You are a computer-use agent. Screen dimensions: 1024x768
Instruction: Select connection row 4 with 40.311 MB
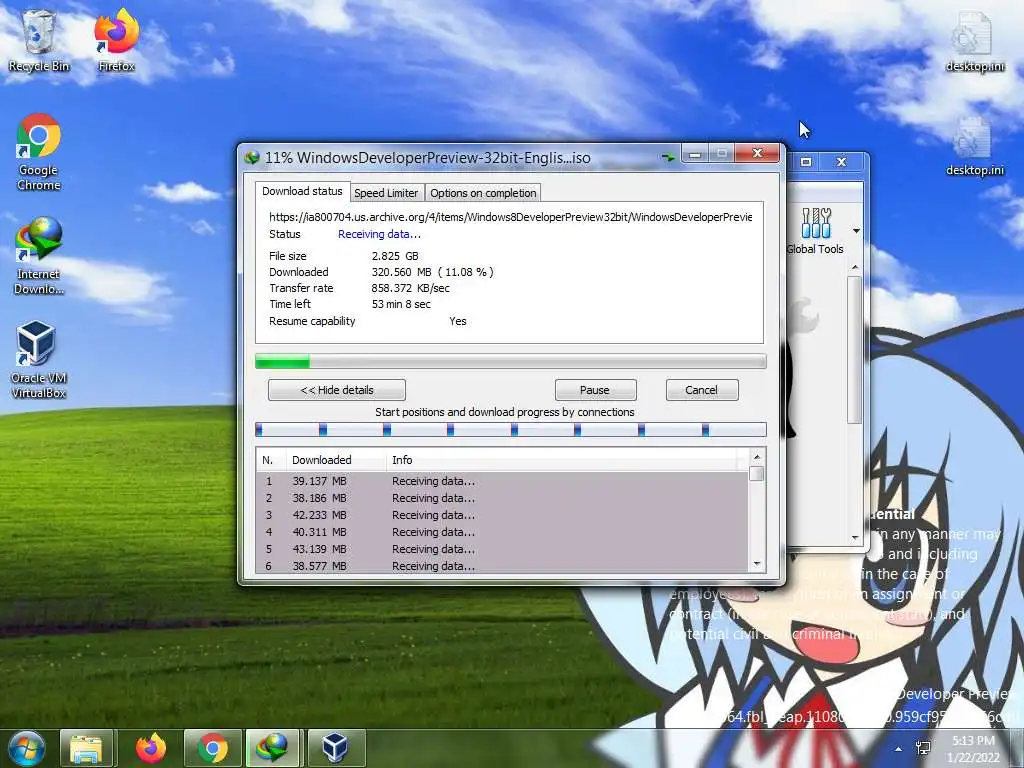[x=502, y=532]
